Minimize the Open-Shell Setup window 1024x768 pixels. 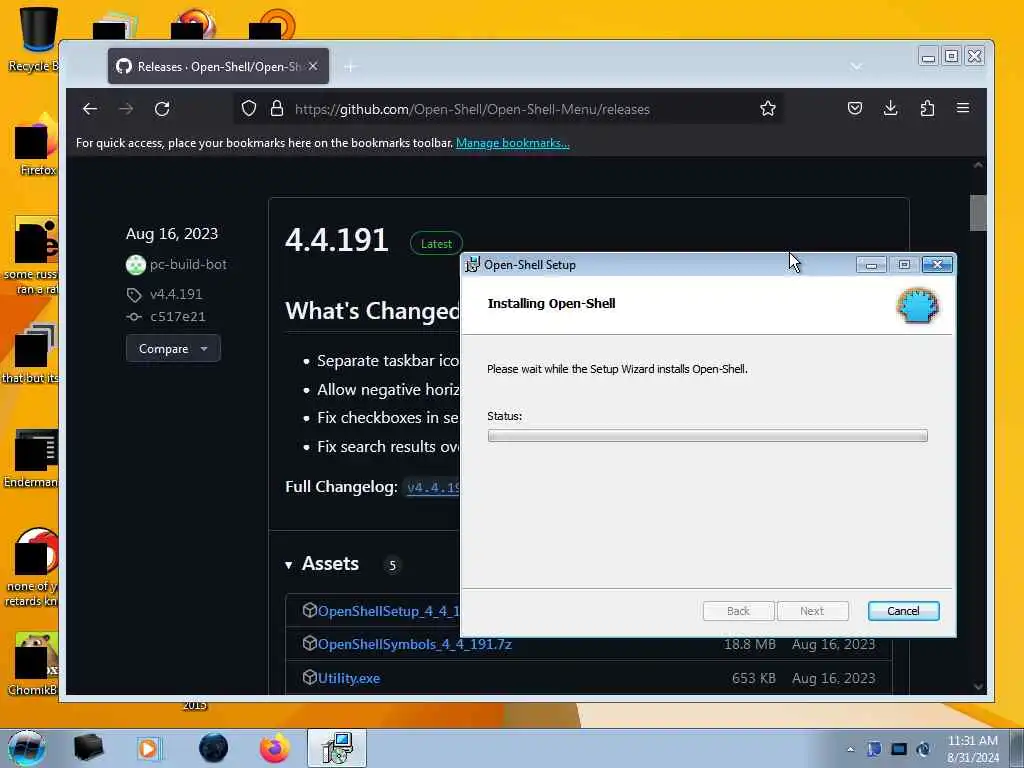[x=871, y=264]
